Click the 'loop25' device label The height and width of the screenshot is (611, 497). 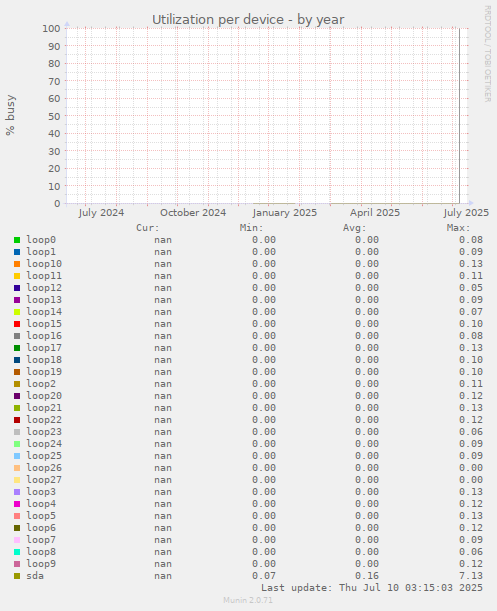pyautogui.click(x=44, y=456)
